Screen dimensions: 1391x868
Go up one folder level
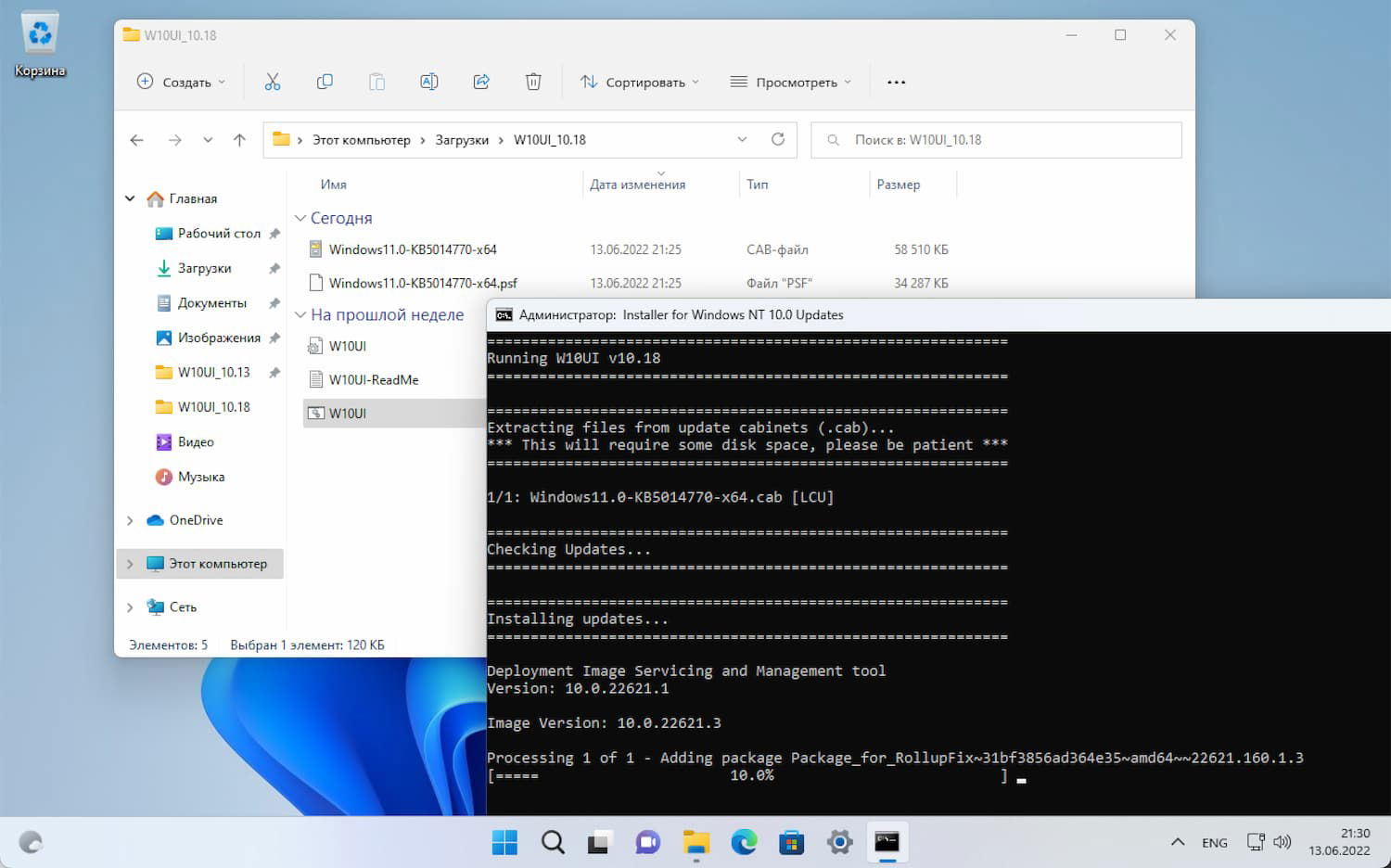point(239,139)
